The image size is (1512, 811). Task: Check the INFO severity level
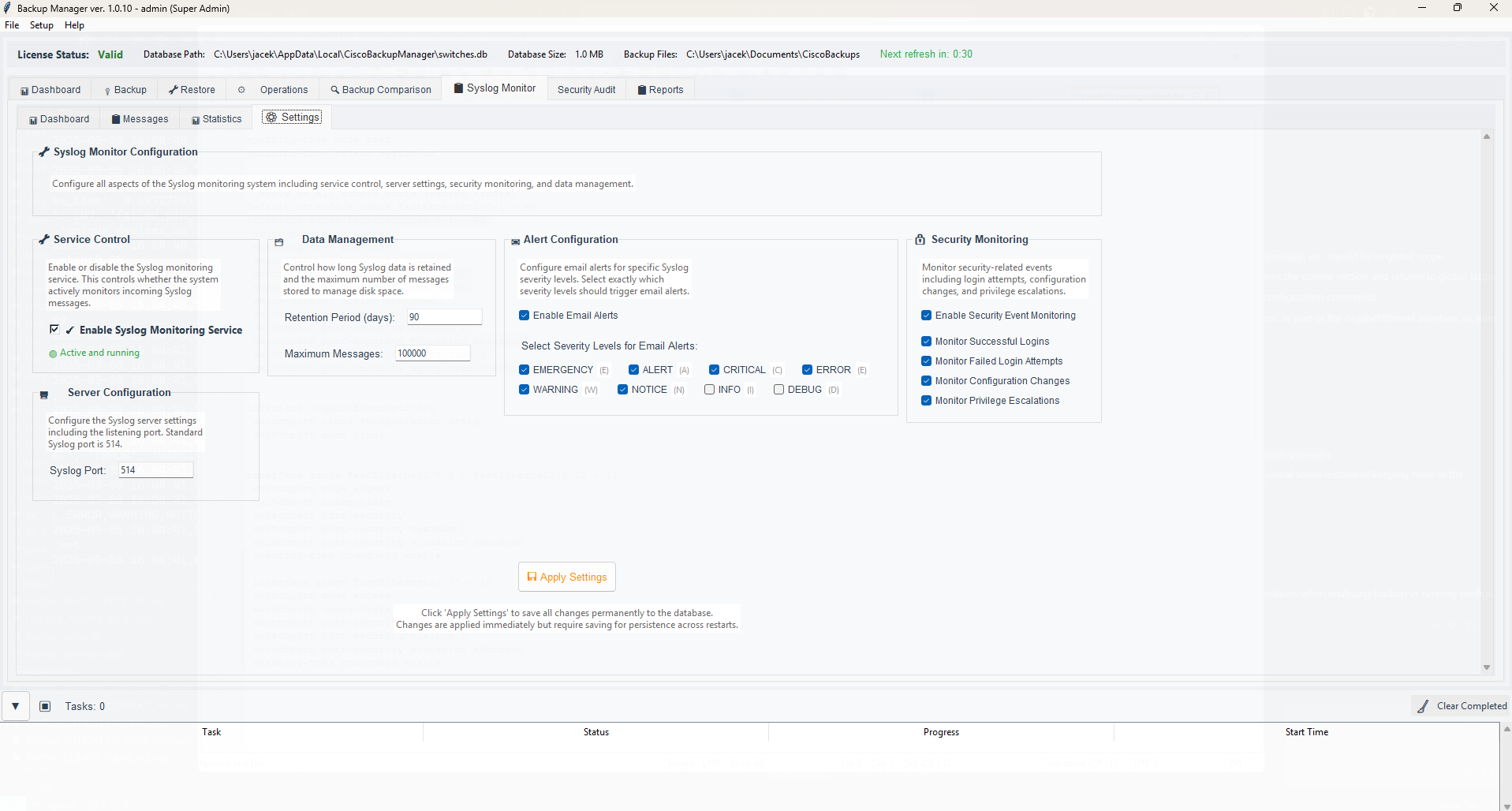710,390
